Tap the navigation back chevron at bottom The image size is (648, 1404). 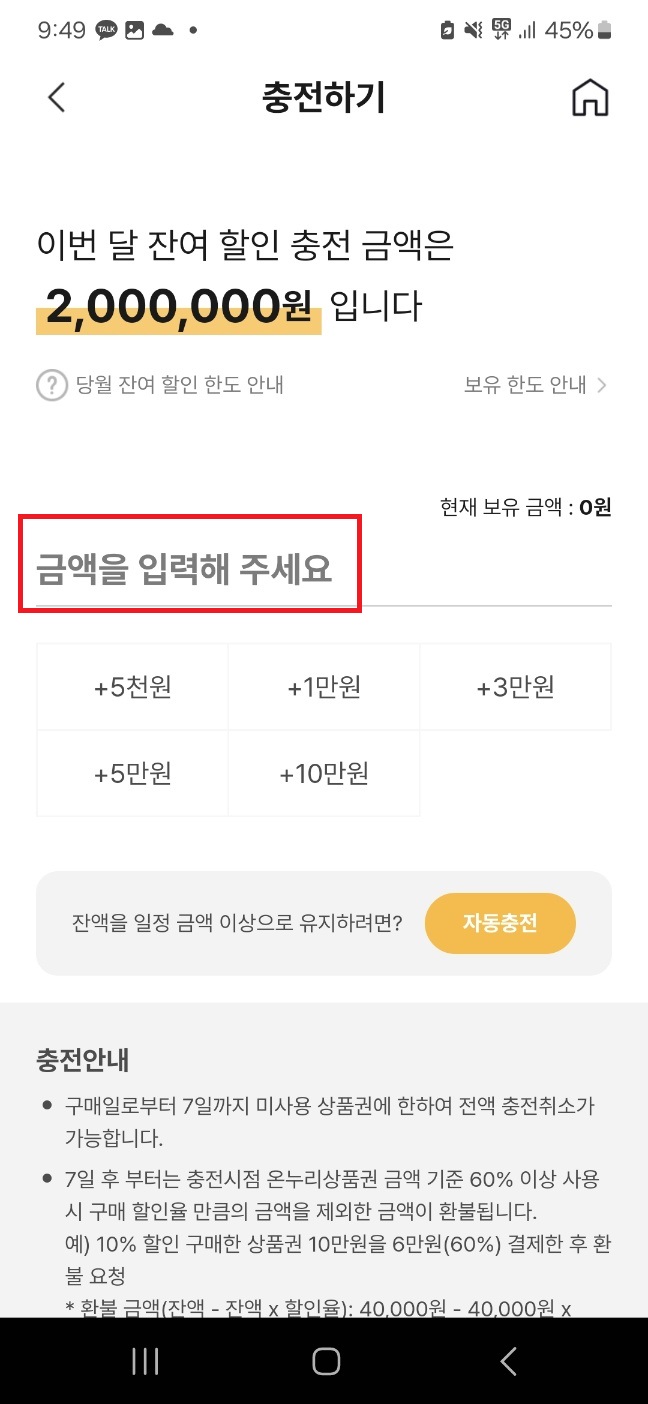tap(508, 1360)
